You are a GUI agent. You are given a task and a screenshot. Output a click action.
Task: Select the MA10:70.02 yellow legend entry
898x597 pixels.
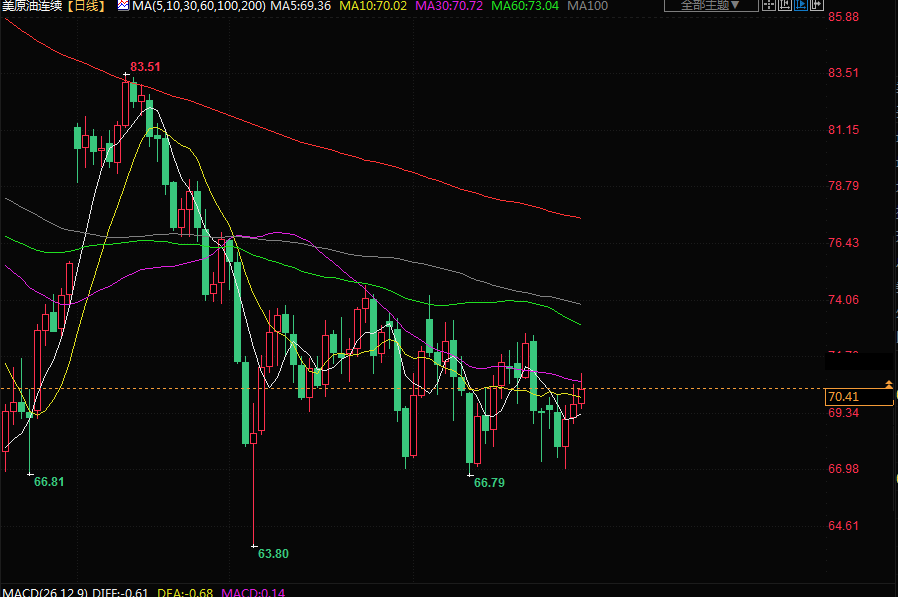(x=373, y=6)
